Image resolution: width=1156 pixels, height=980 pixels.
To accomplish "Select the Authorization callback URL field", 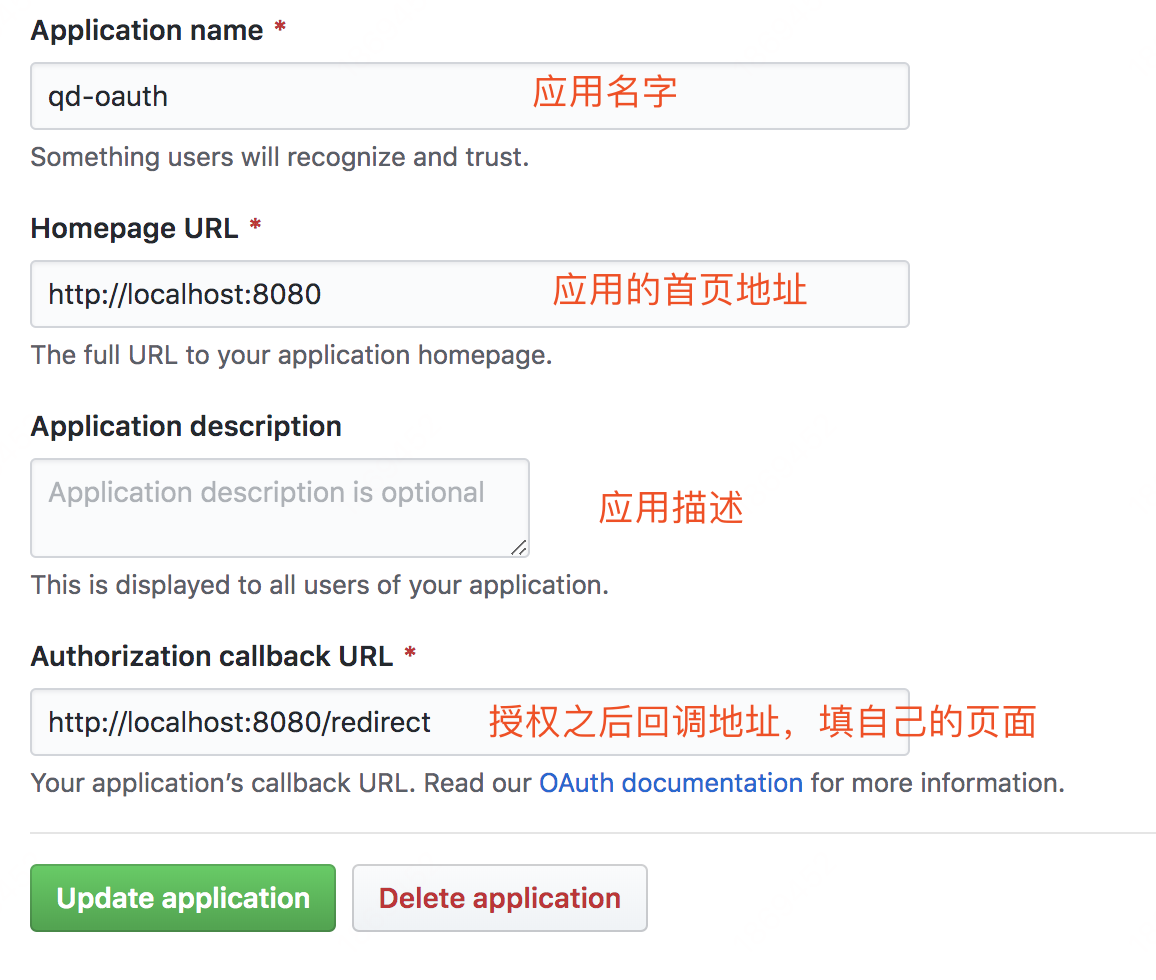I will (470, 722).
